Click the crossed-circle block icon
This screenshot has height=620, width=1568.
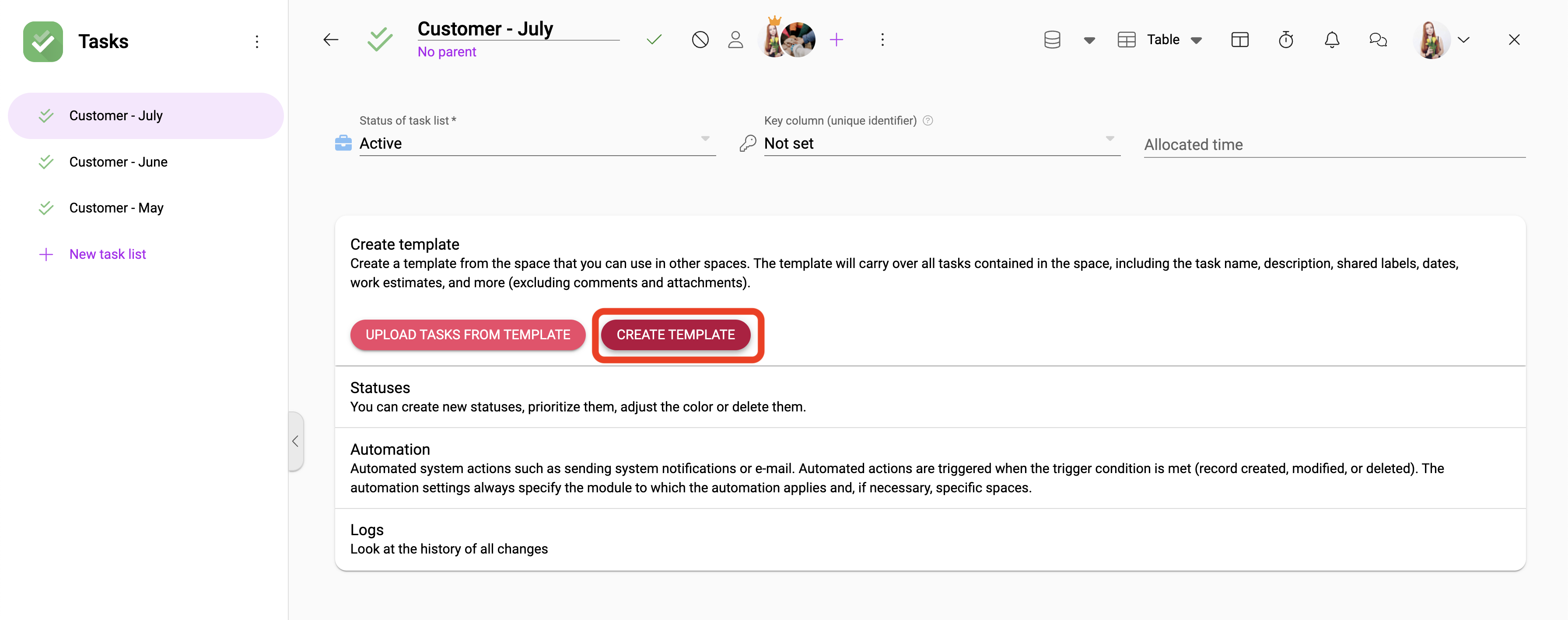(x=700, y=40)
